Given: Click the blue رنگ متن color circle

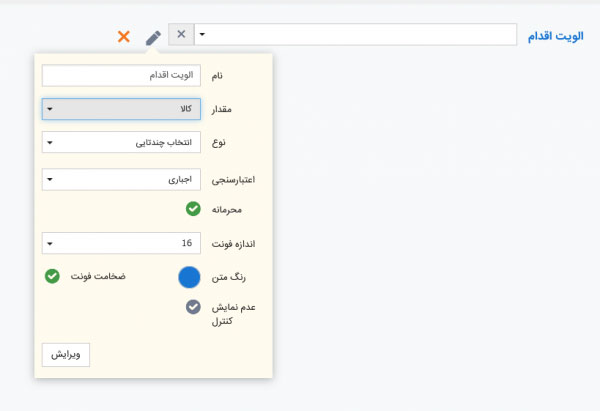Looking at the screenshot, I should [192, 280].
